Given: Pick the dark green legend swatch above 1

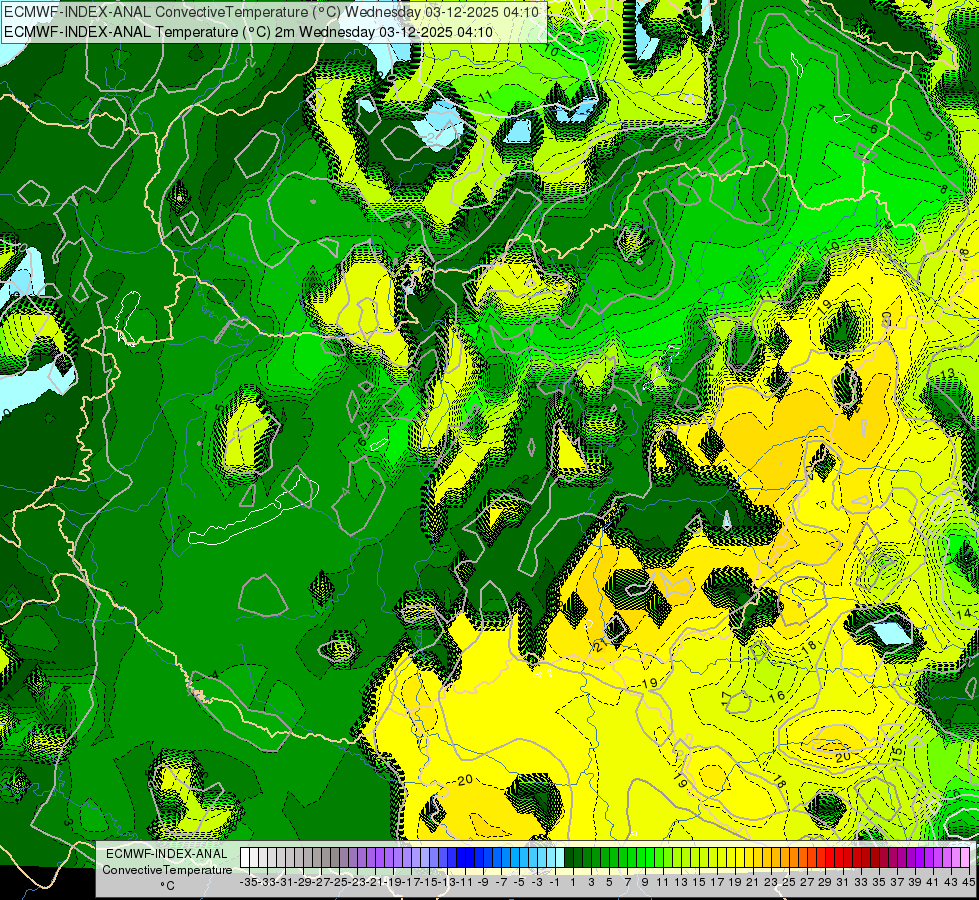Looking at the screenshot, I should pos(569,858).
